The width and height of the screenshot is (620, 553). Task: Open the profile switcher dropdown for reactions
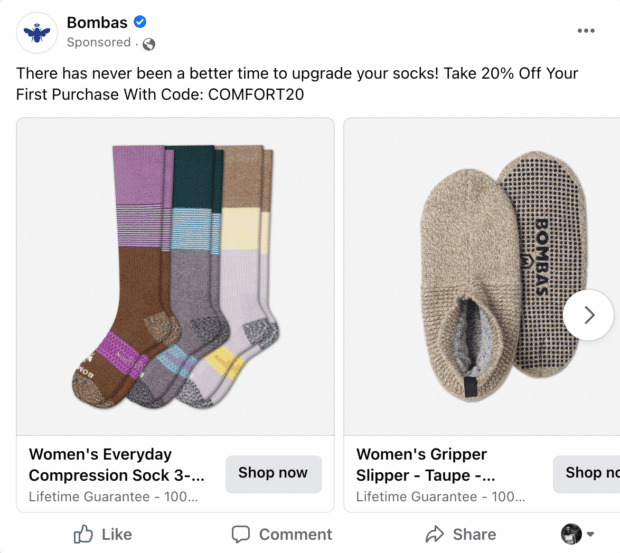pos(578,534)
